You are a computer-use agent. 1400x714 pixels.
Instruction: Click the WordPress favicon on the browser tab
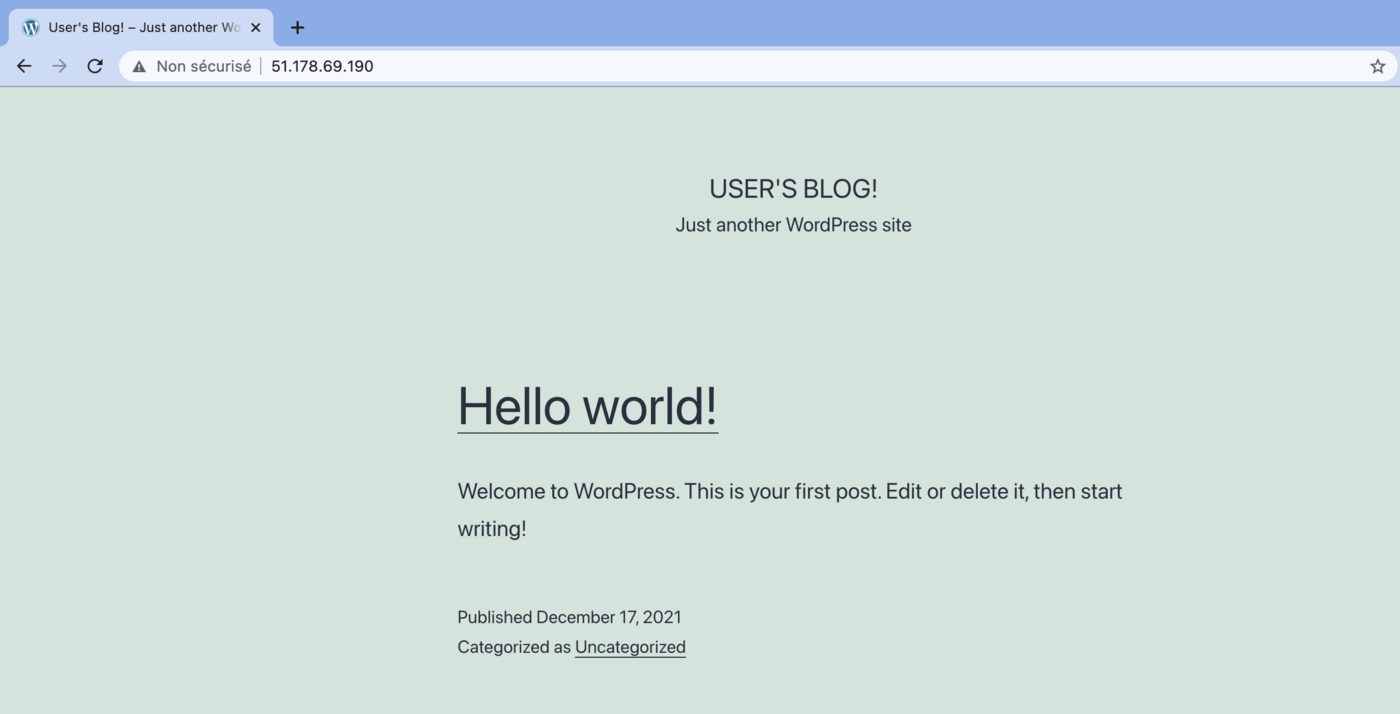tap(29, 27)
